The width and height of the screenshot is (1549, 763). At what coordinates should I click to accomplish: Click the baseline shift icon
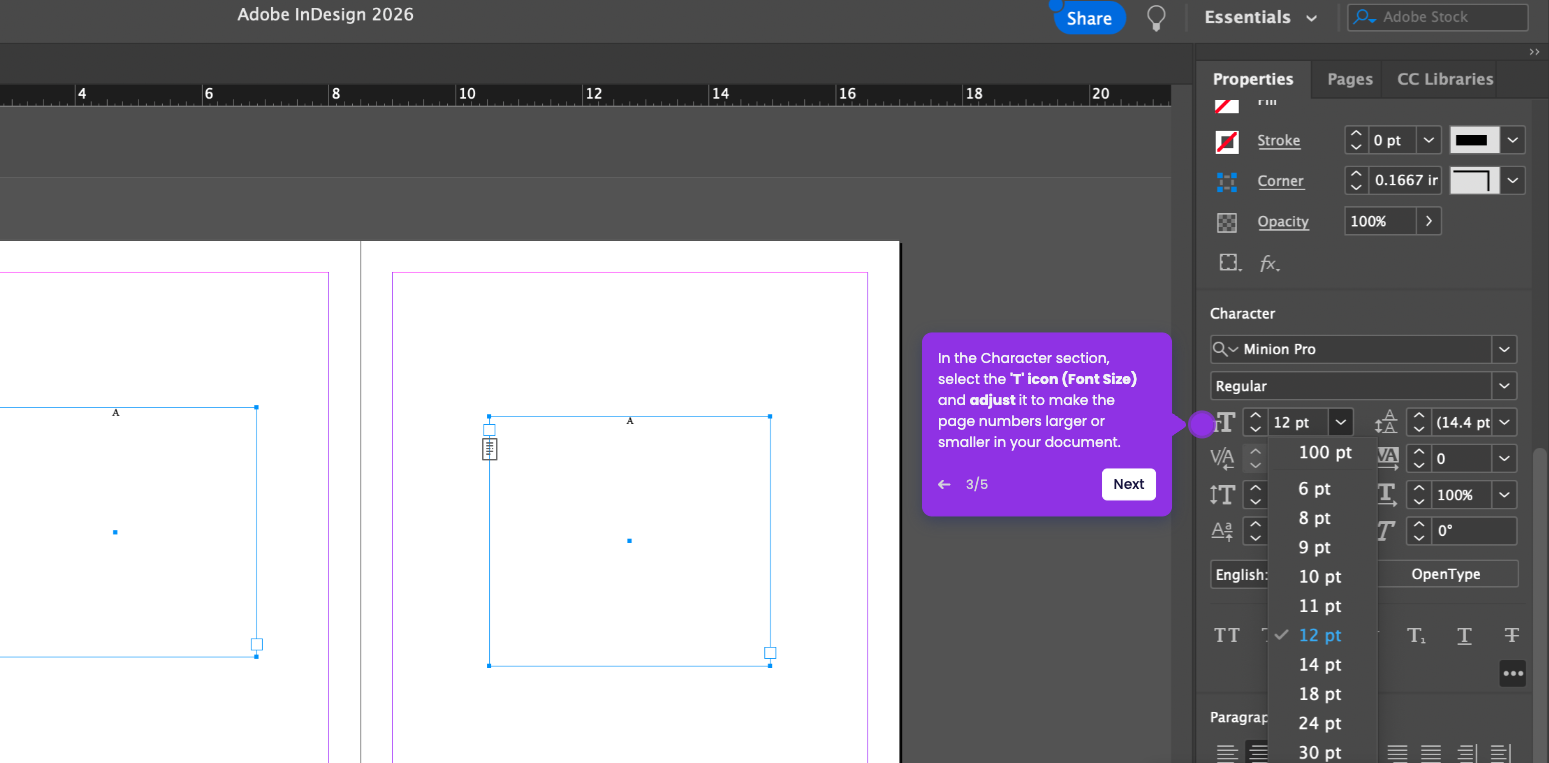[x=1222, y=531]
